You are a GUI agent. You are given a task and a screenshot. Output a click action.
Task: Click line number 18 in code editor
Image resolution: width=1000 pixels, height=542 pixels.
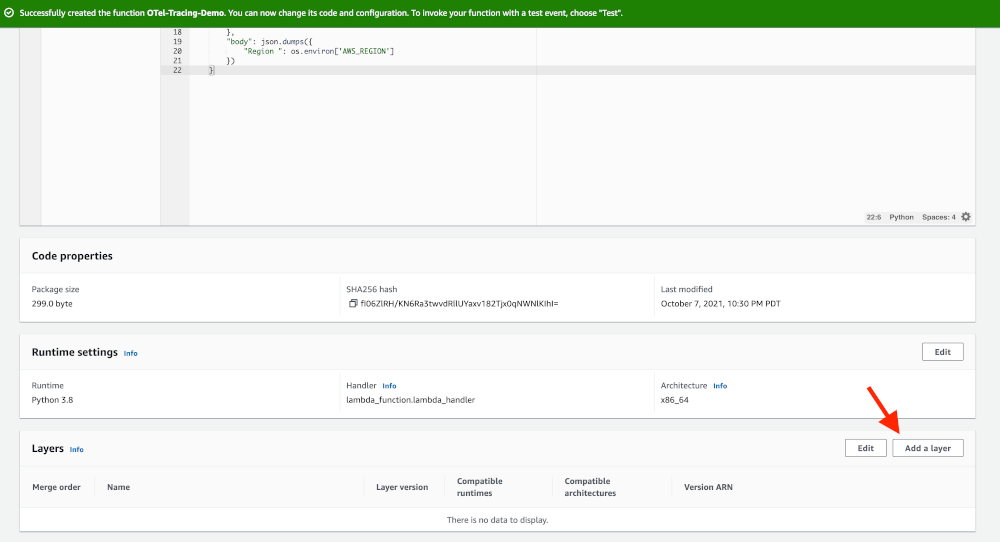coord(177,32)
